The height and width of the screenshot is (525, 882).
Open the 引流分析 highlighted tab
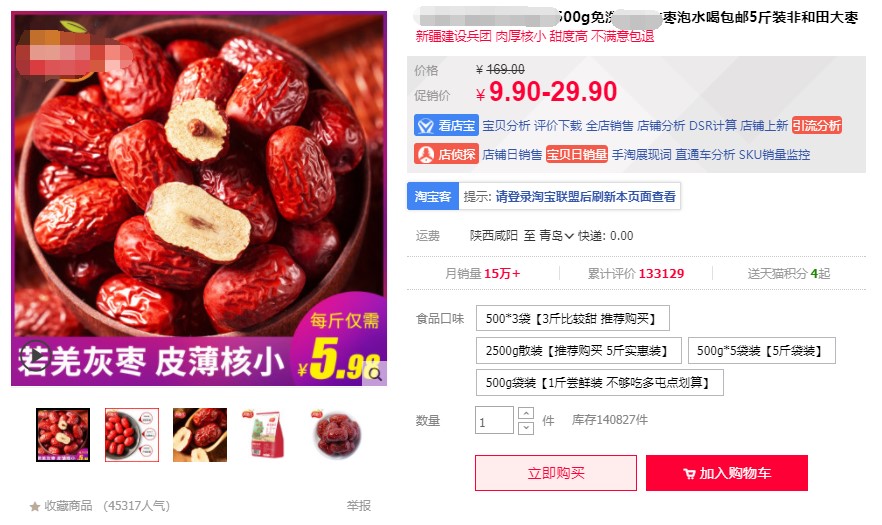pyautogui.click(x=817, y=125)
